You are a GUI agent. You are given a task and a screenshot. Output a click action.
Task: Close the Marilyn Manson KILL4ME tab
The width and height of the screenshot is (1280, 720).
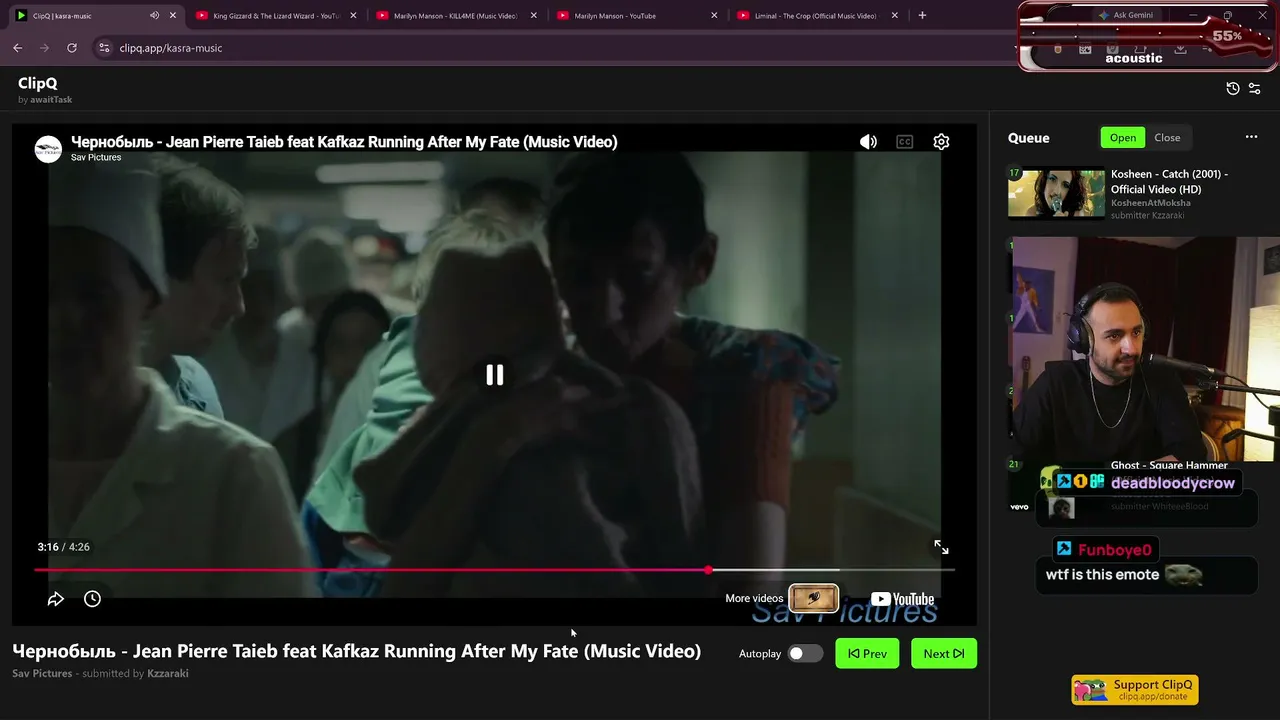coord(534,15)
